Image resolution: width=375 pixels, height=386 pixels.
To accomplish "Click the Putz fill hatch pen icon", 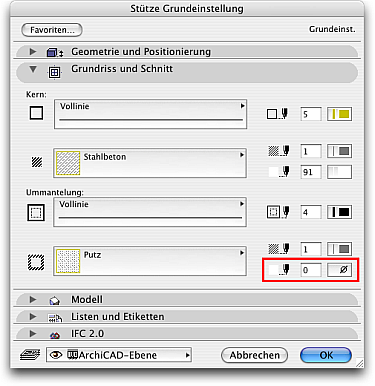I will click(279, 249).
